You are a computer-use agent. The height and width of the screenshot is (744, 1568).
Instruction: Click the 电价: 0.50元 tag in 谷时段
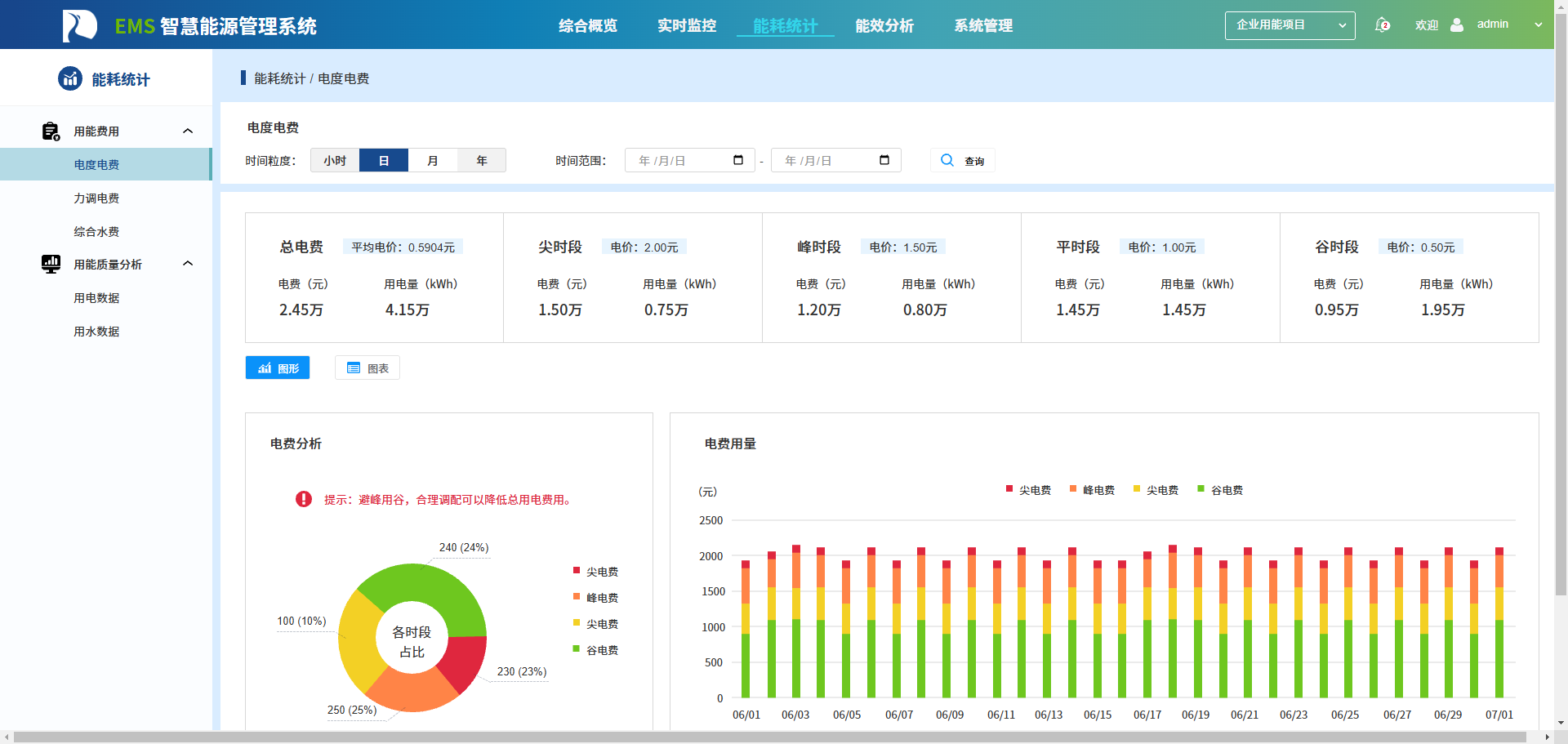click(1421, 247)
